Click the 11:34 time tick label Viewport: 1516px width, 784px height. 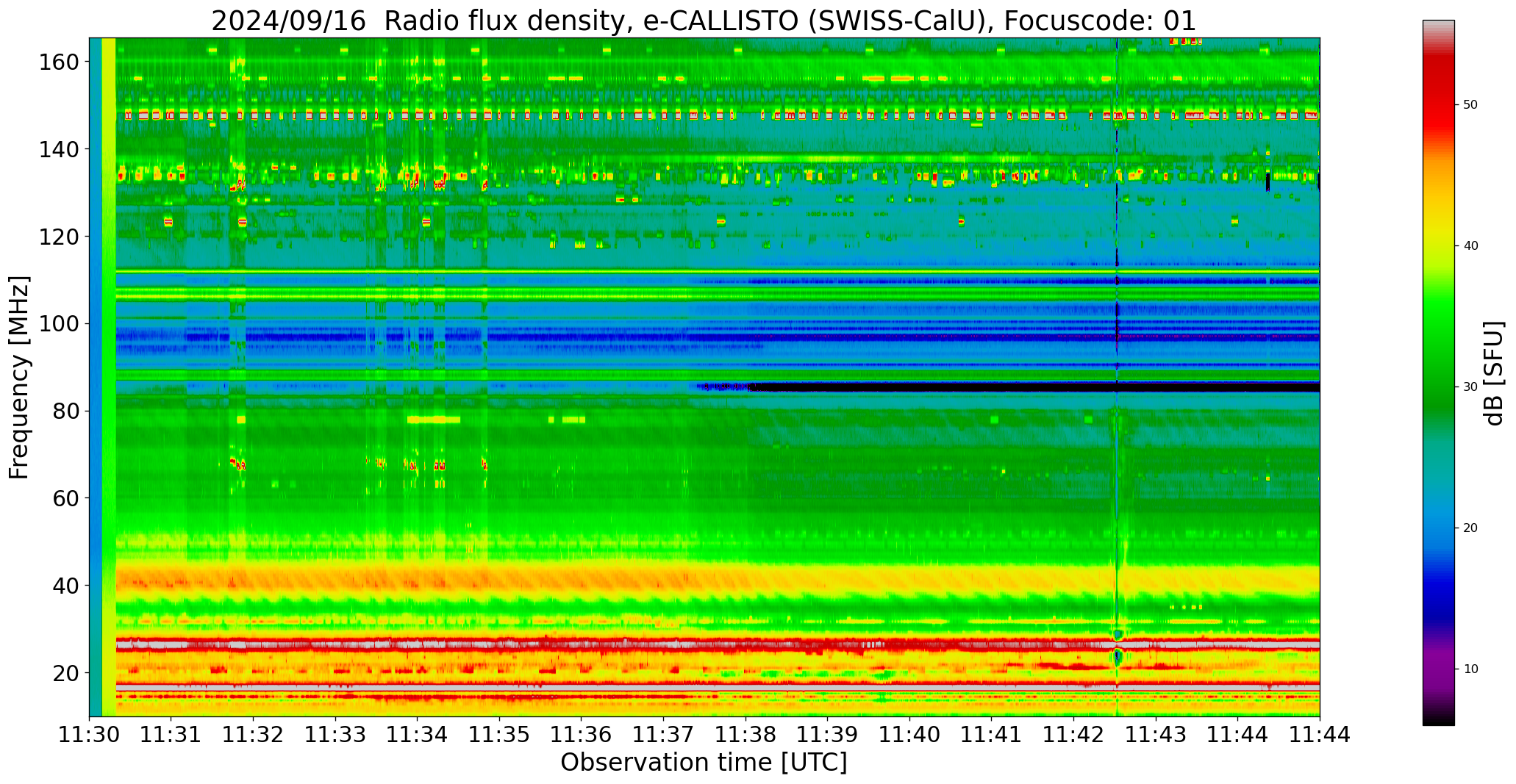click(x=418, y=735)
